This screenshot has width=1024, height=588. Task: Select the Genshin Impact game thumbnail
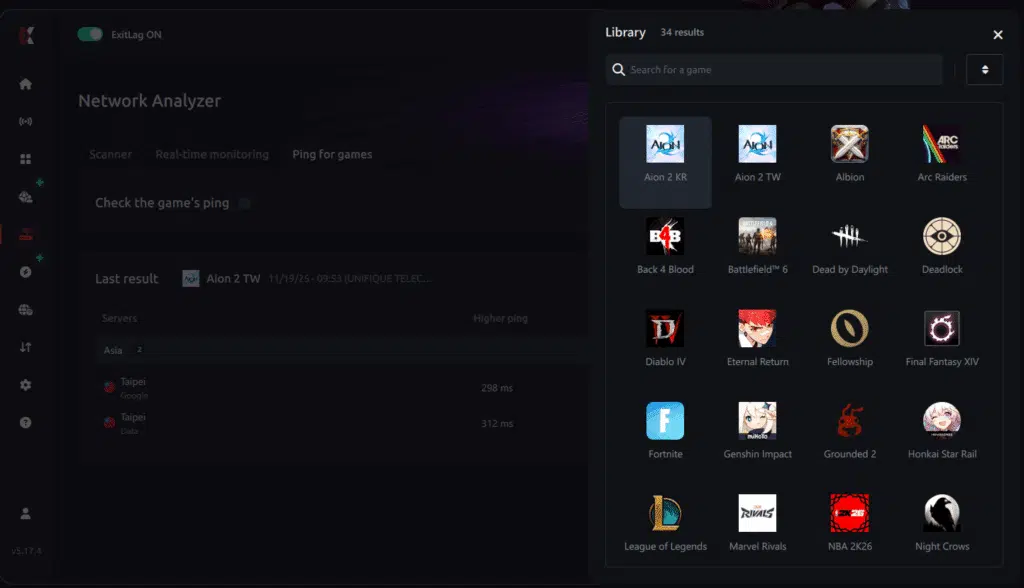[757, 422]
